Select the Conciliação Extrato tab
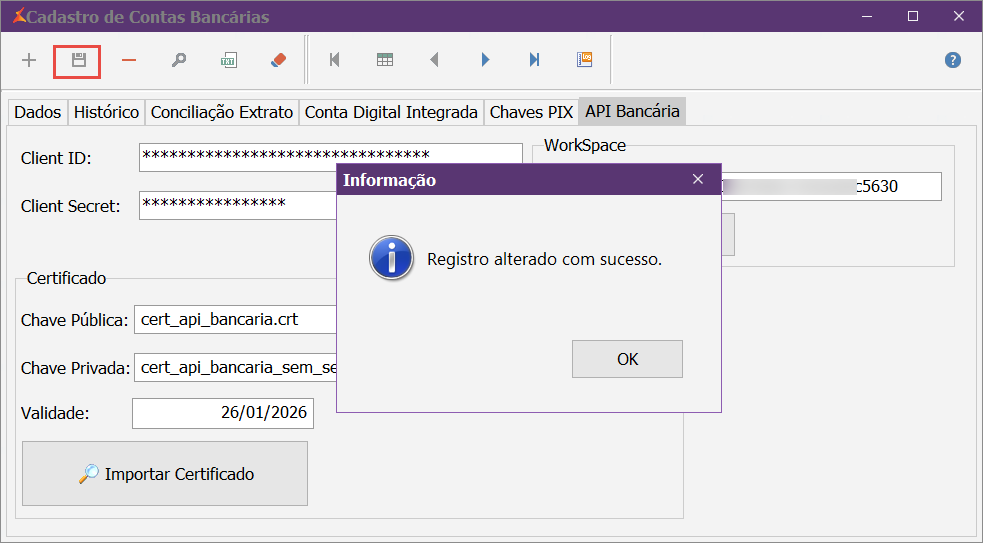Viewport: 983px width, 543px height. 222,112
